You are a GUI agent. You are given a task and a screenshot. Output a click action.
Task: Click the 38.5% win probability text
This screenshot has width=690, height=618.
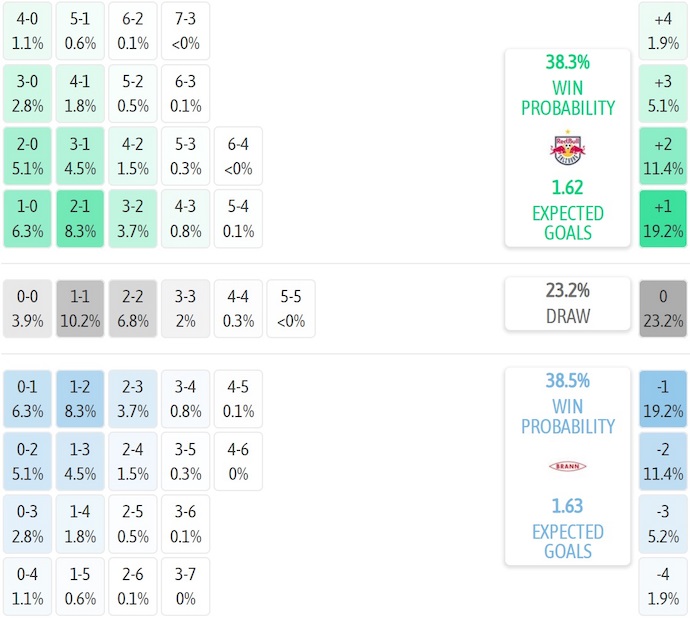pos(567,381)
